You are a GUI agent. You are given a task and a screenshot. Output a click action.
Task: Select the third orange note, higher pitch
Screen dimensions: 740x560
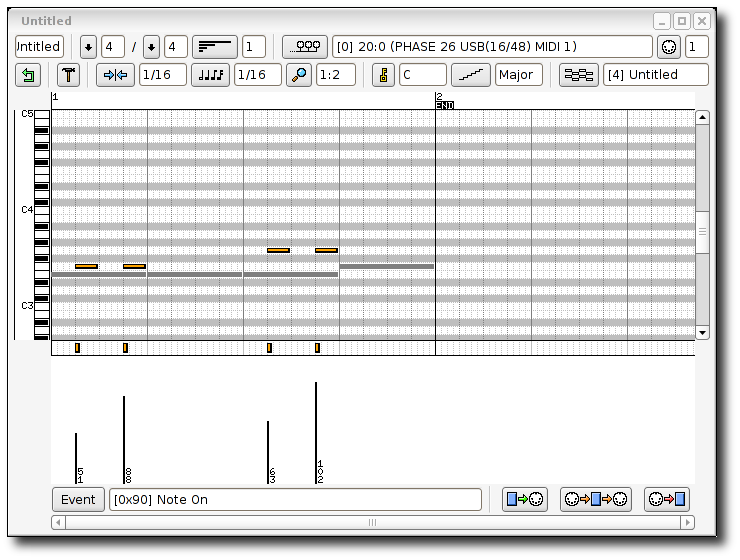point(278,251)
